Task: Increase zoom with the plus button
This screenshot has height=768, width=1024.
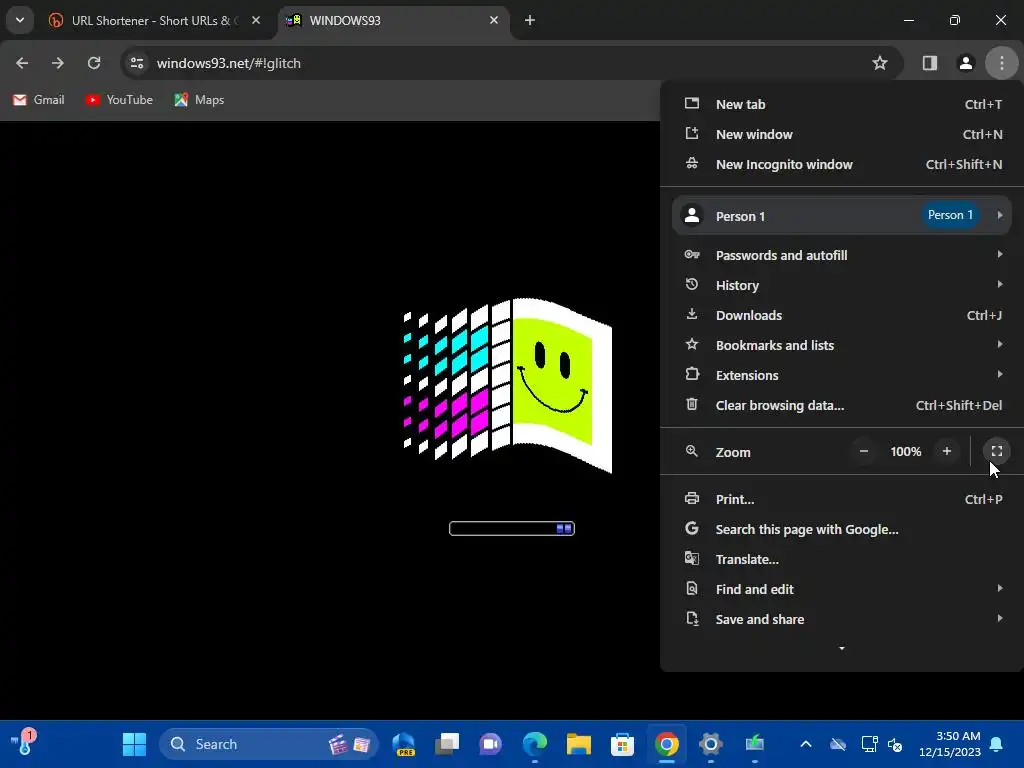Action: click(946, 451)
